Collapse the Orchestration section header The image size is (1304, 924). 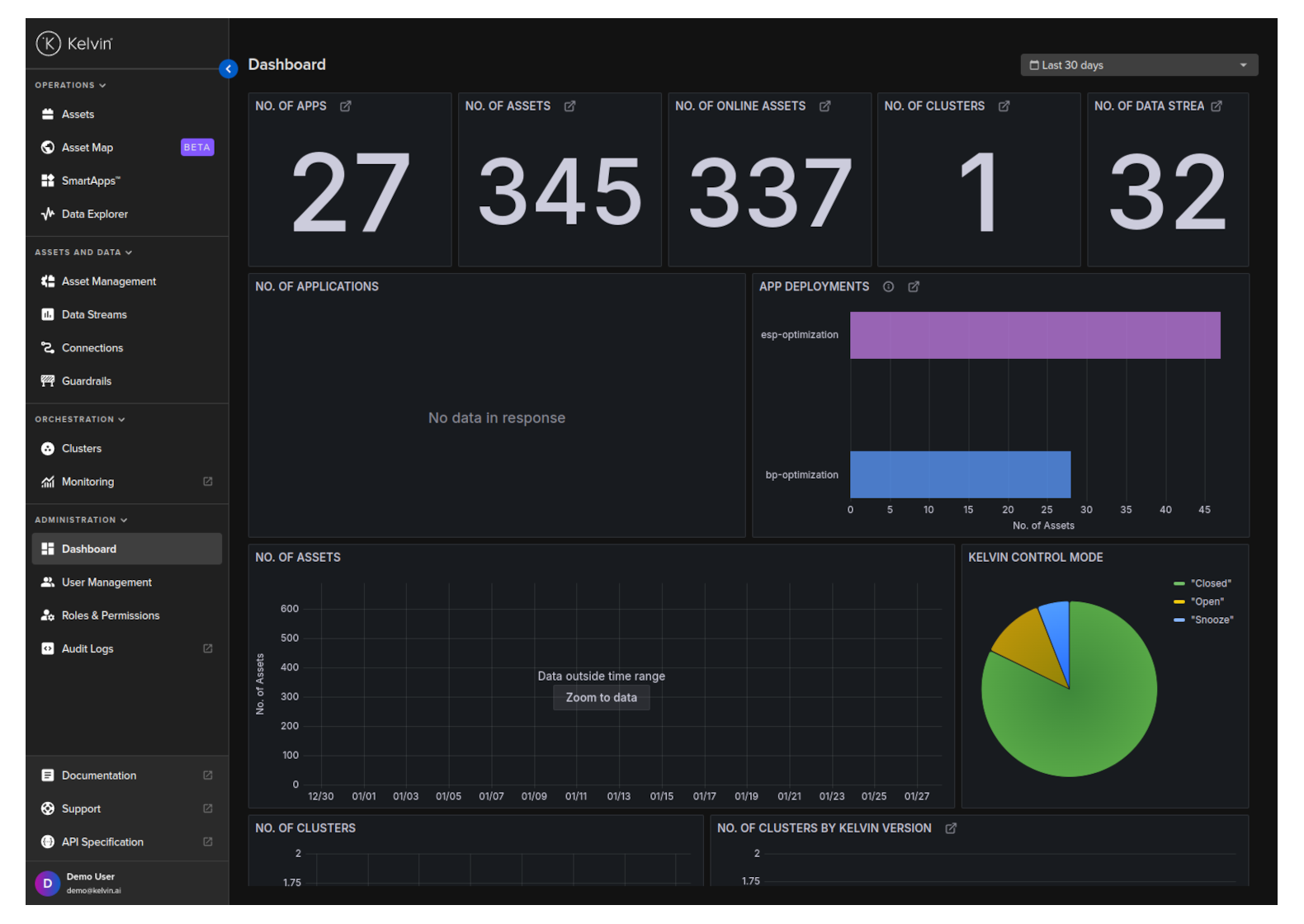(x=79, y=419)
